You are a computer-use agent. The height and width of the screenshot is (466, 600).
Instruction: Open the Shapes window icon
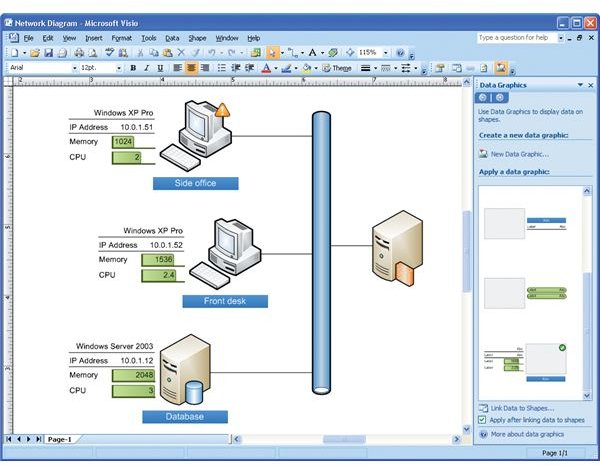pos(255,53)
